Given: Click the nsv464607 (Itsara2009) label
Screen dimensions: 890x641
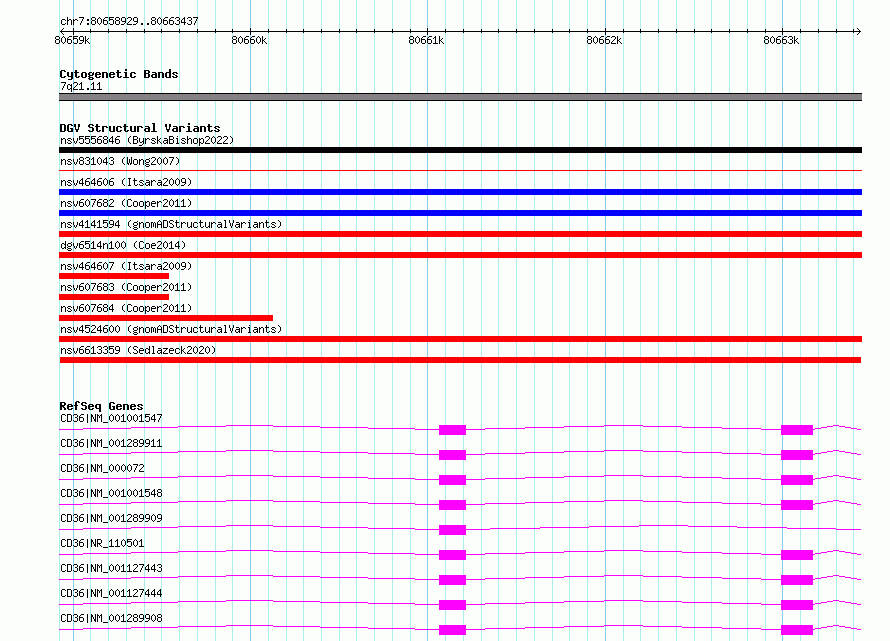Looking at the screenshot, I should click(x=126, y=266).
